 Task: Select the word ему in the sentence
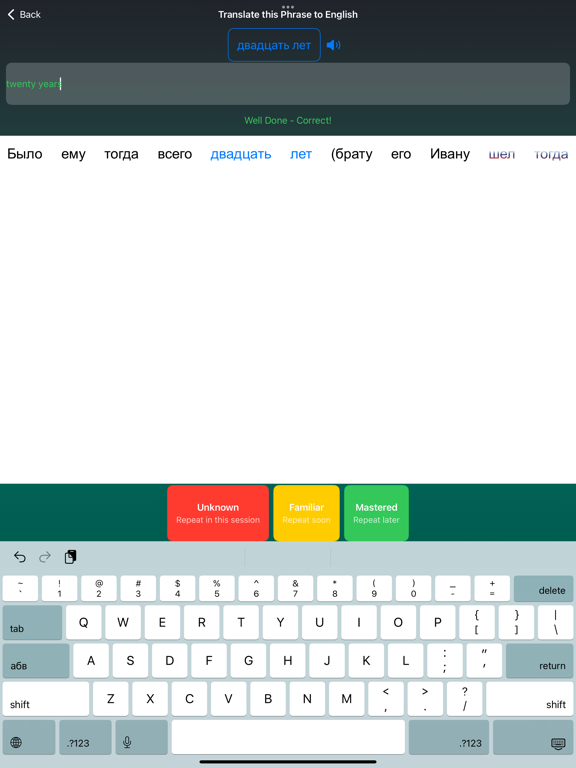coord(73,154)
